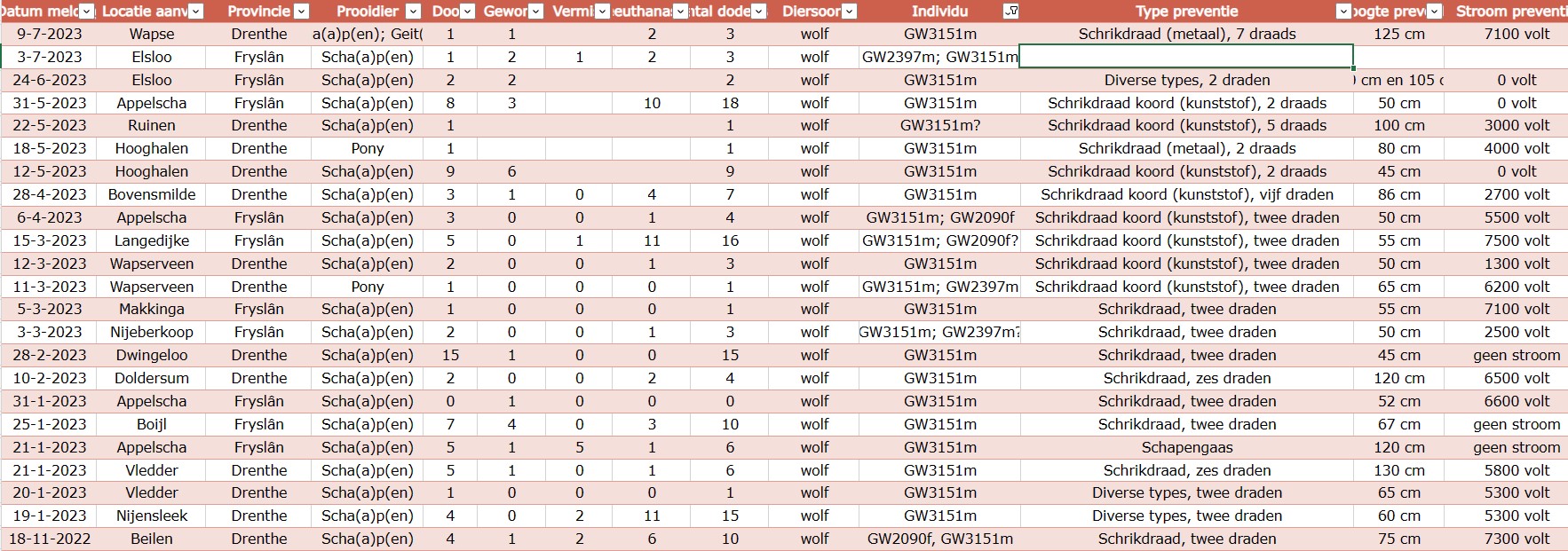Image resolution: width=1568 pixels, height=551 pixels.
Task: Open the Aantal dode column filter arrow
Action: point(758,12)
